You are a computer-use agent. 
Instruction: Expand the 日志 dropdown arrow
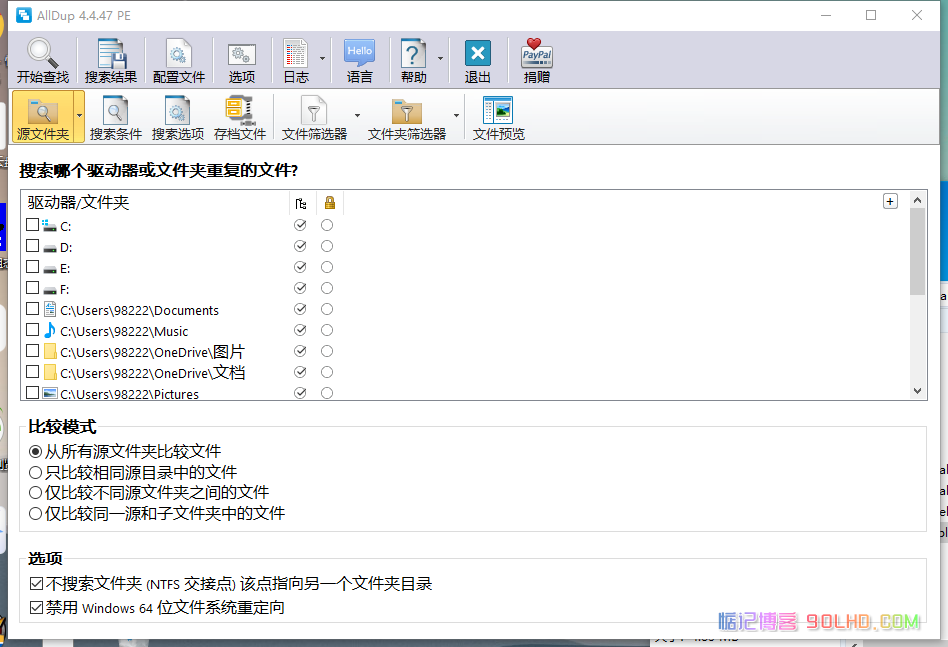(x=322, y=59)
